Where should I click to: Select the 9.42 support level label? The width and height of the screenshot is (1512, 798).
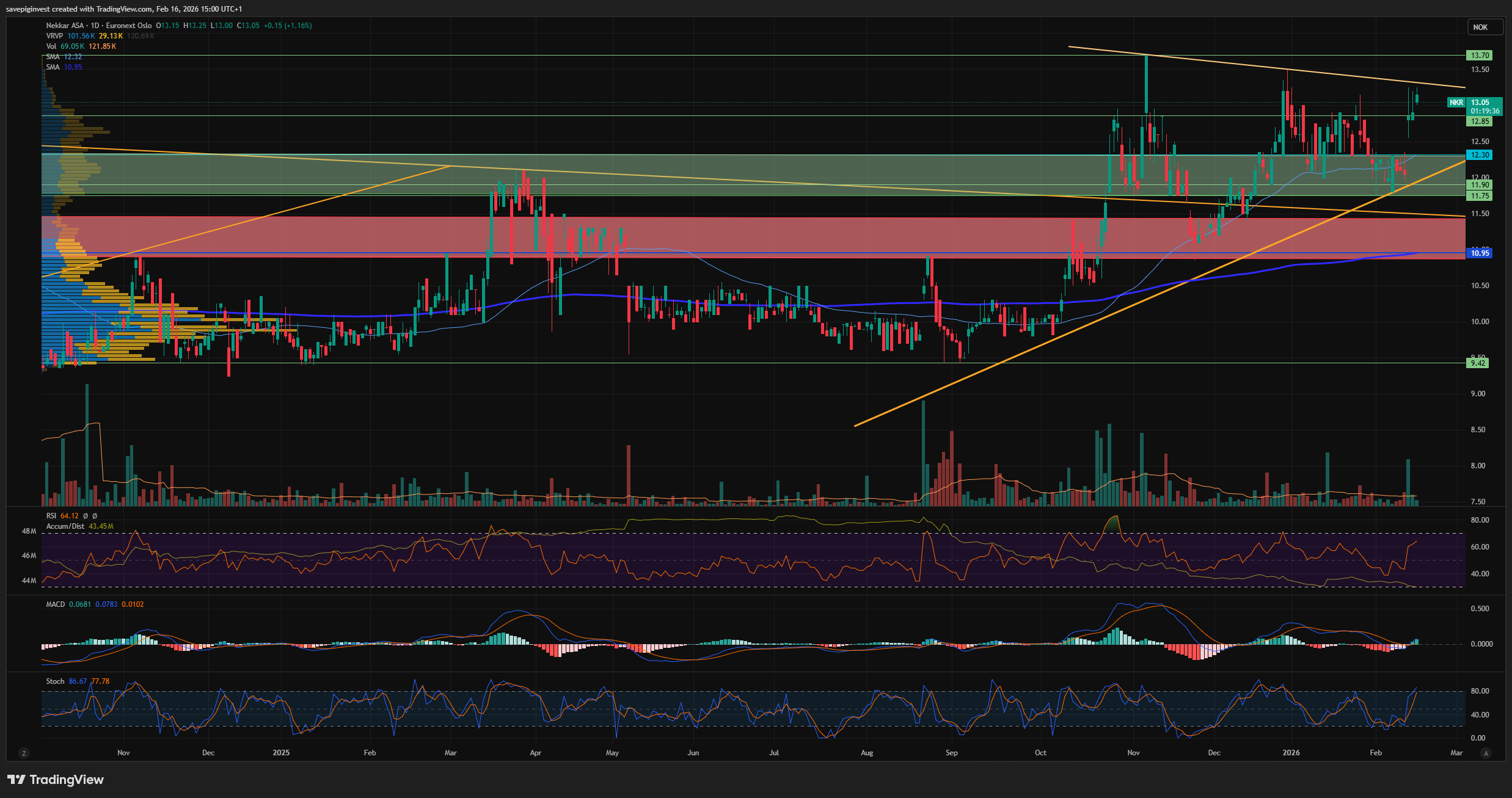(x=1477, y=363)
